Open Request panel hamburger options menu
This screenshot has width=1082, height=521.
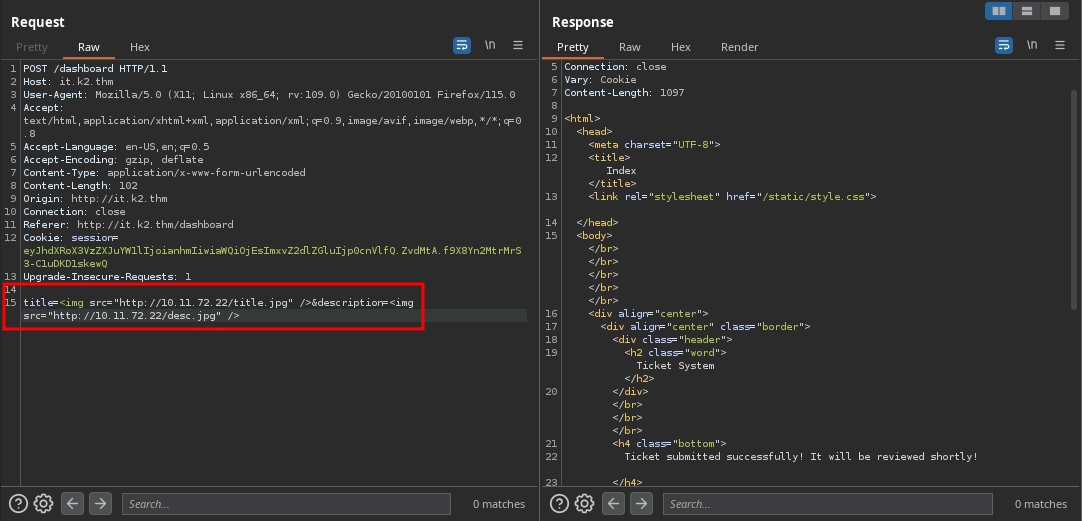tap(518, 46)
